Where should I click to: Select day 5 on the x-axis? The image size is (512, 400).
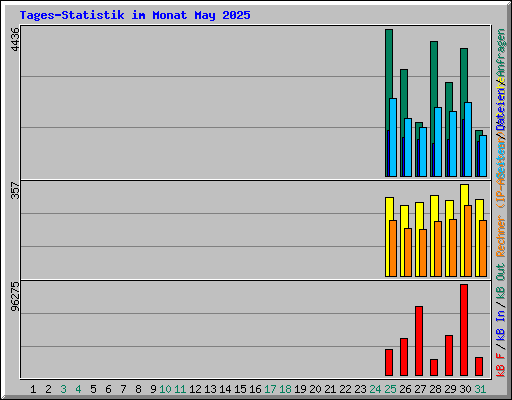pyautogui.click(x=93, y=389)
